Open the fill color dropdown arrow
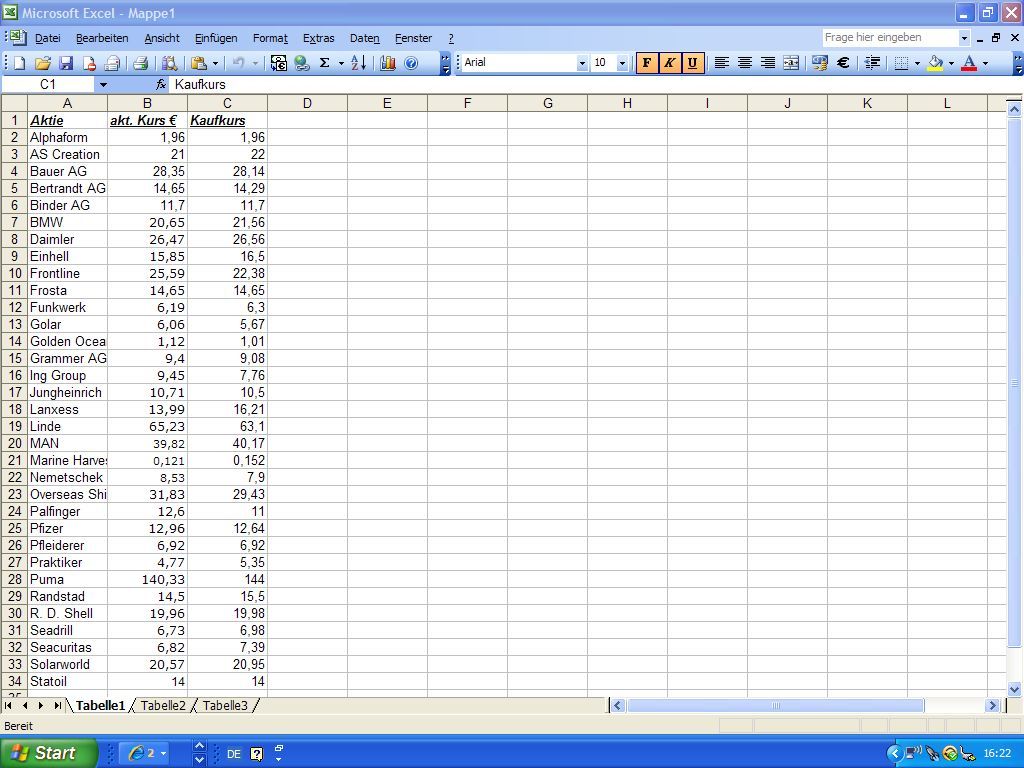Image resolution: width=1024 pixels, height=768 pixels. [951, 63]
